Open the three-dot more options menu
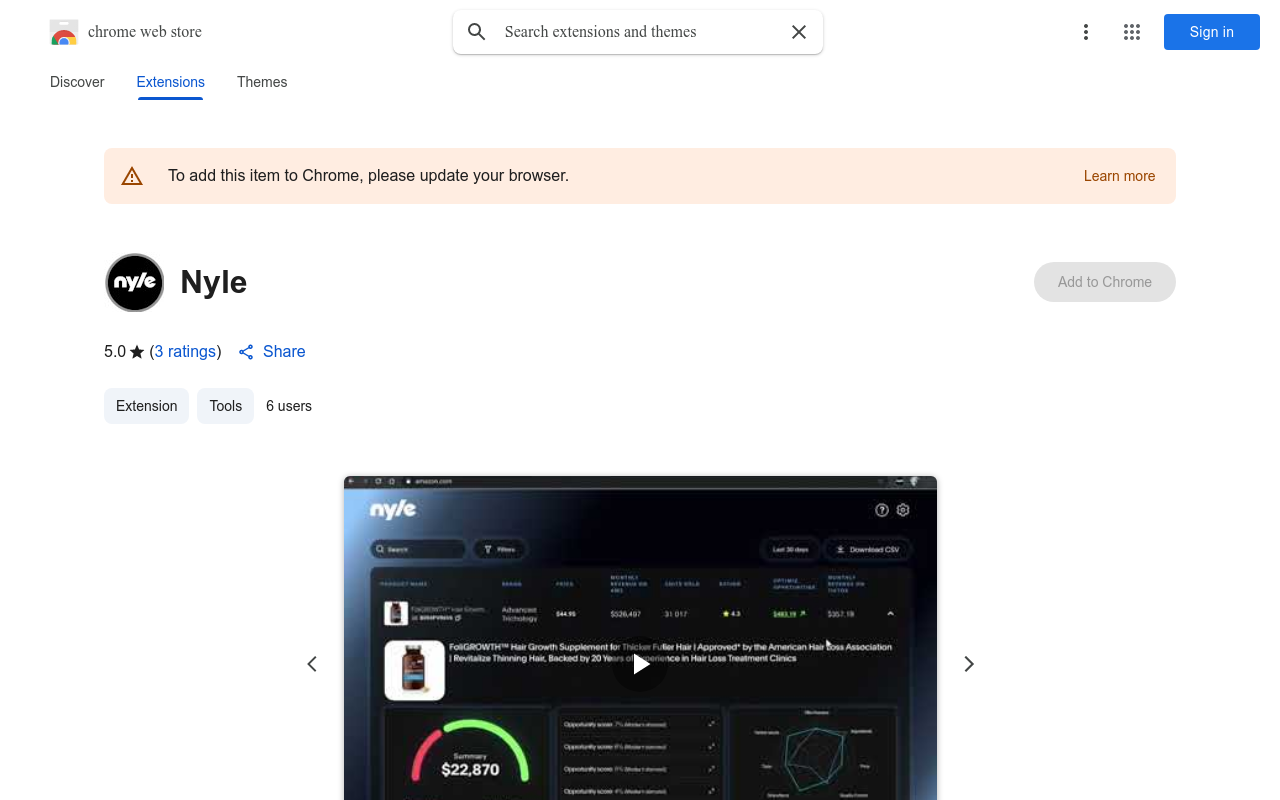Viewport: 1280px width, 800px height. click(x=1085, y=32)
